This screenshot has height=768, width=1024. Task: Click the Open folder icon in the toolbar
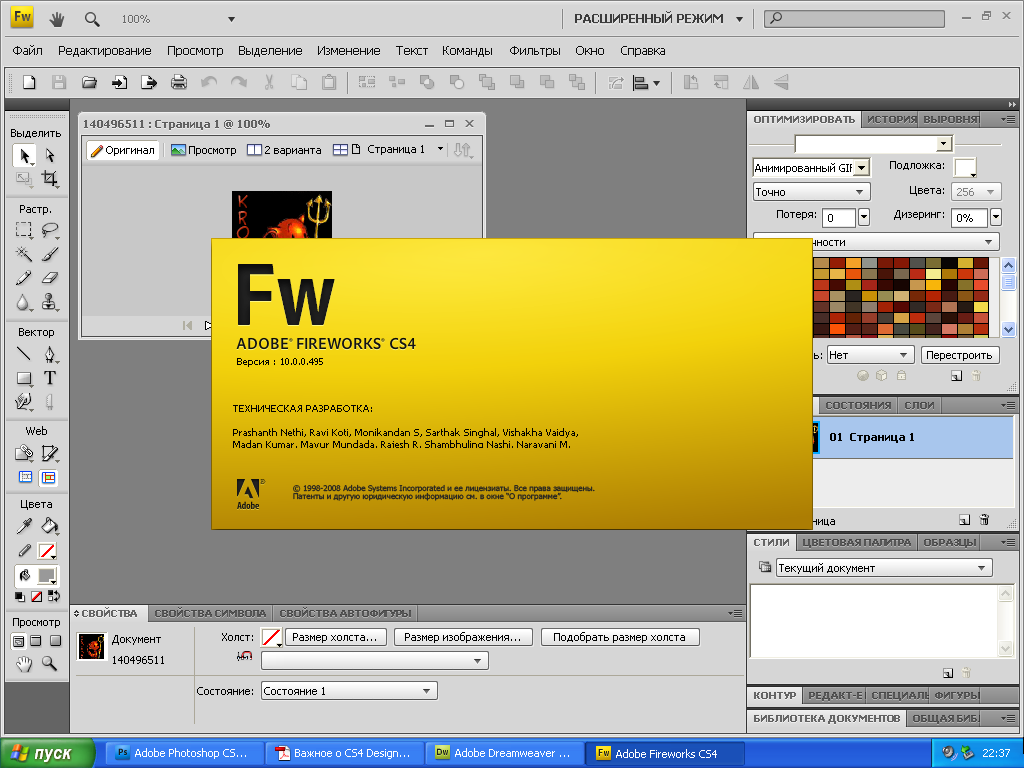pos(89,82)
